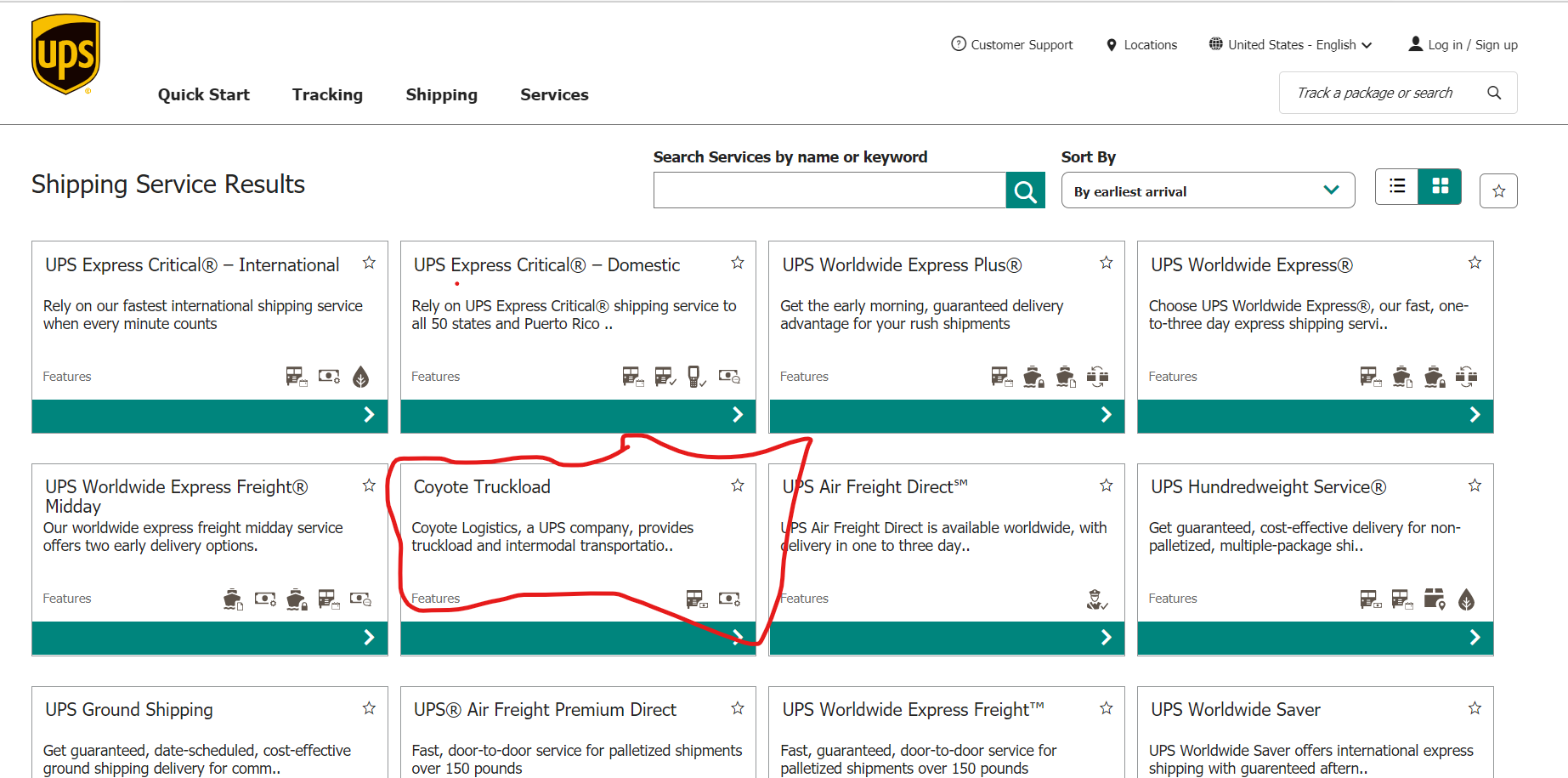Focus the Track a package or search field

pyautogui.click(x=1375, y=93)
